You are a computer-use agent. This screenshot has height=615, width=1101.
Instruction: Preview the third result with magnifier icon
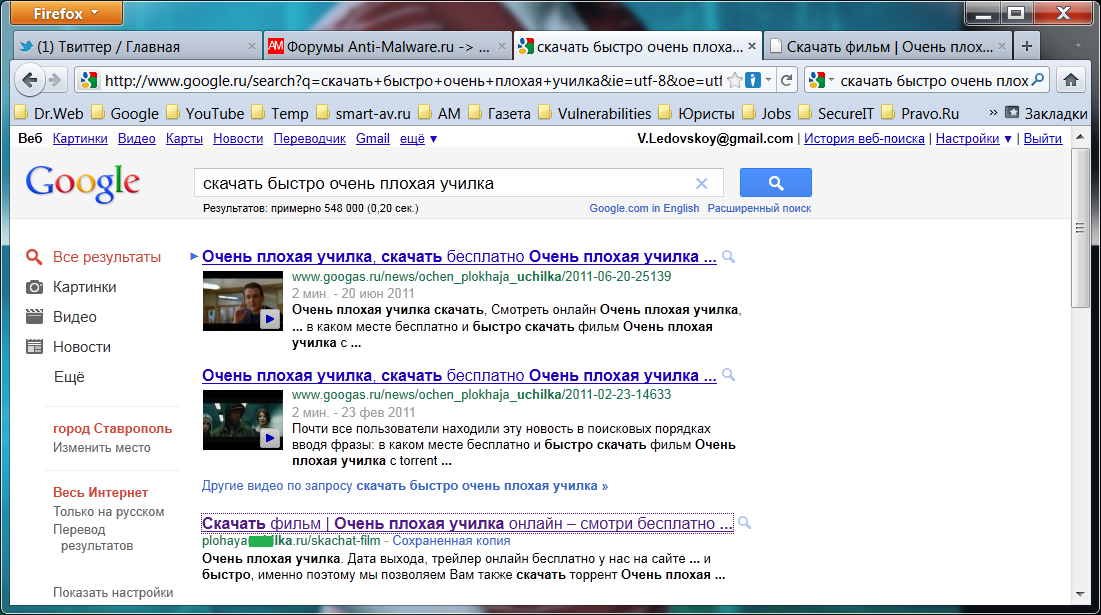click(x=744, y=523)
